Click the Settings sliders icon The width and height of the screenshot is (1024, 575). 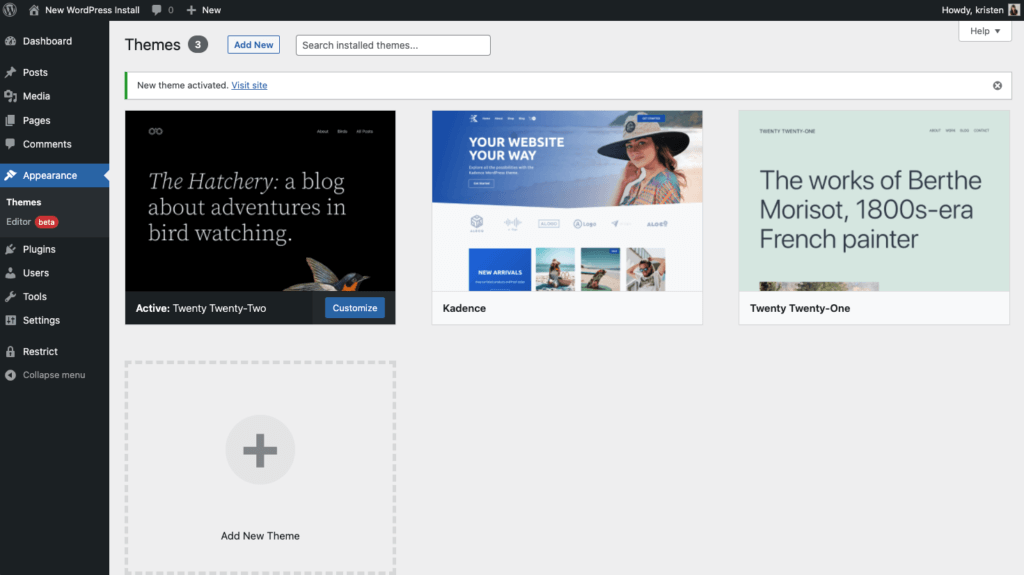coord(10,320)
